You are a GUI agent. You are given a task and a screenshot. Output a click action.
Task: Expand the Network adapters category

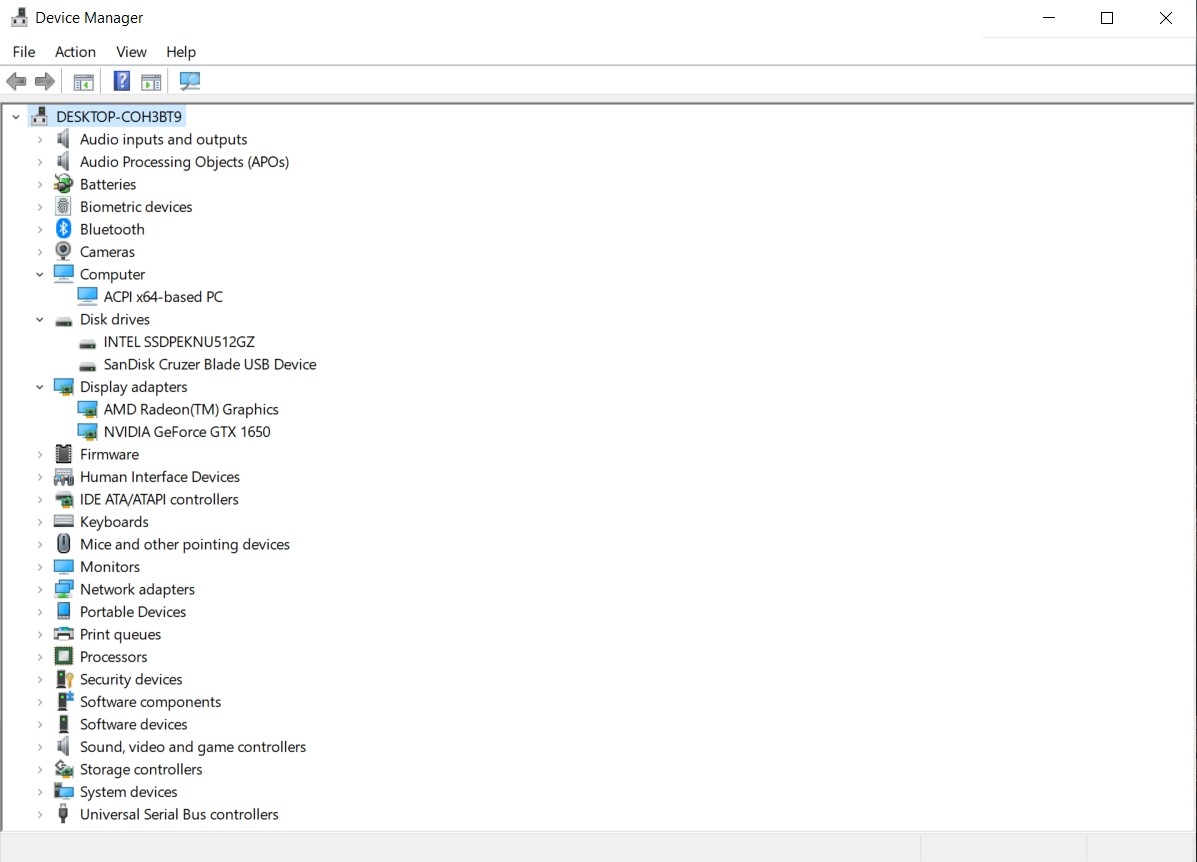(40, 590)
